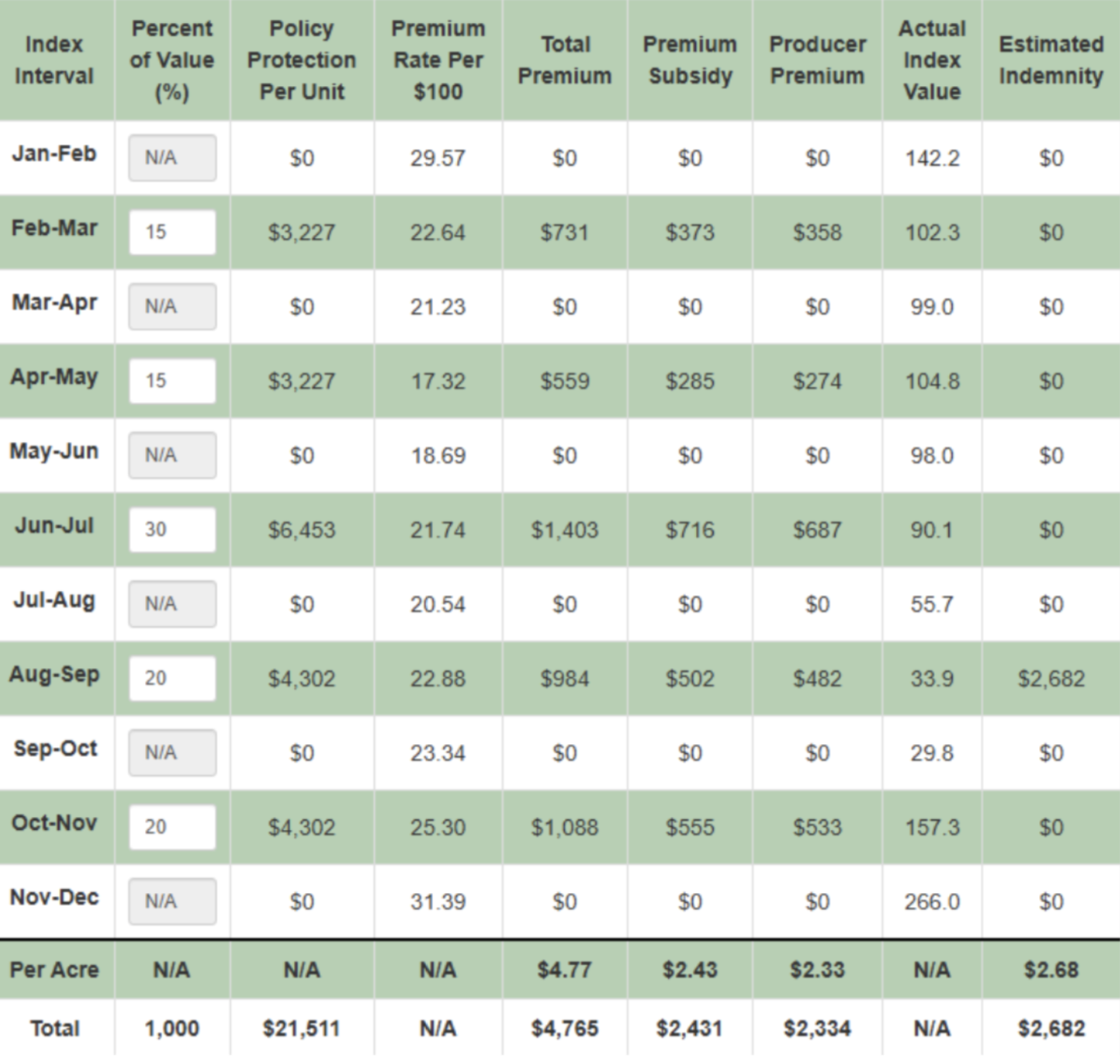Click the Jun-Jul total premium $1,403 cell

click(x=564, y=530)
